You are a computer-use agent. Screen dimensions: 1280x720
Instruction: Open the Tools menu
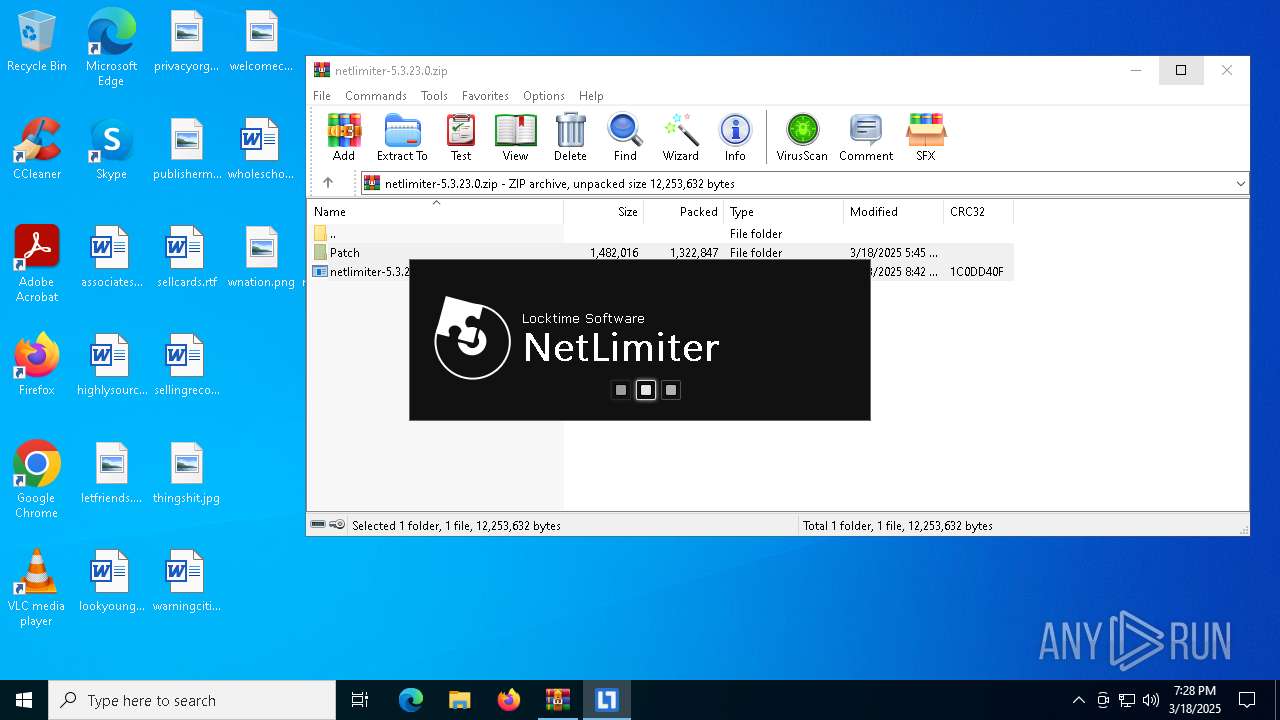(x=434, y=96)
